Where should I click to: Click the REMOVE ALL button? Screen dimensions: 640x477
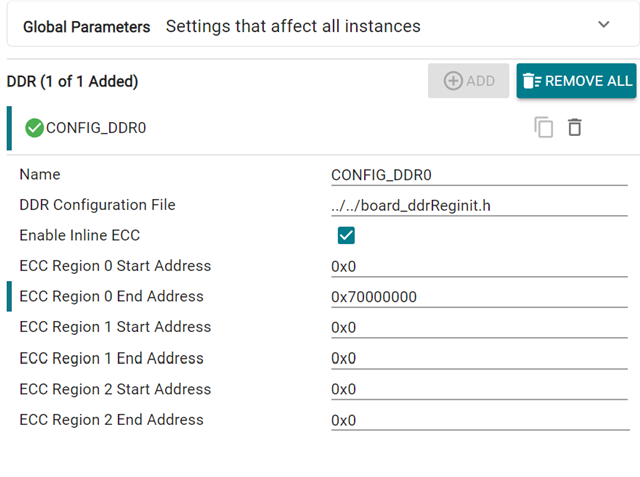[x=576, y=81]
